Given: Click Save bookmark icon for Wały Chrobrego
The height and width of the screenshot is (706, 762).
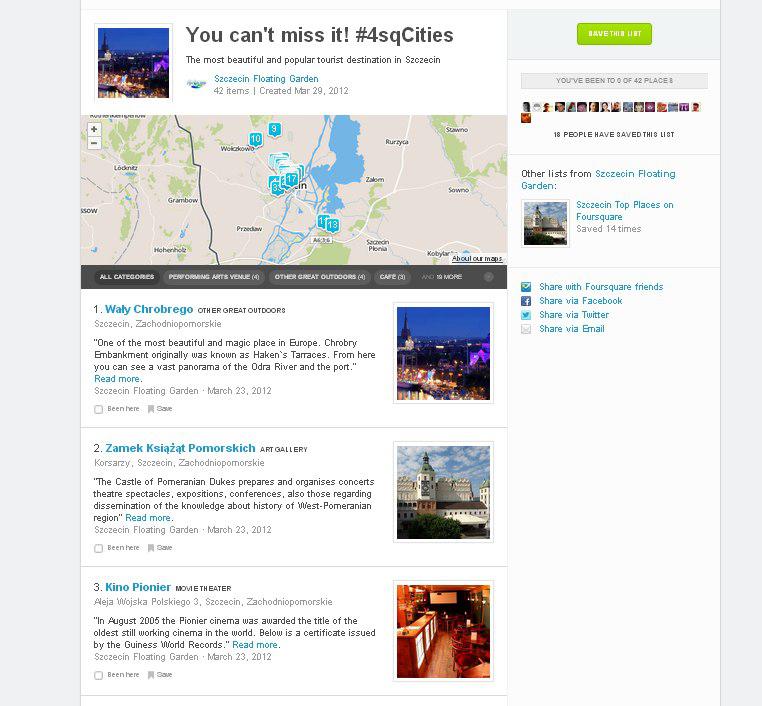Looking at the screenshot, I should click(x=151, y=409).
